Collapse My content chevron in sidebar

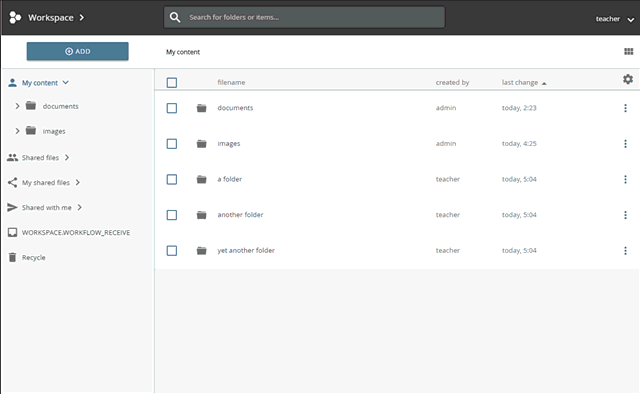66,82
